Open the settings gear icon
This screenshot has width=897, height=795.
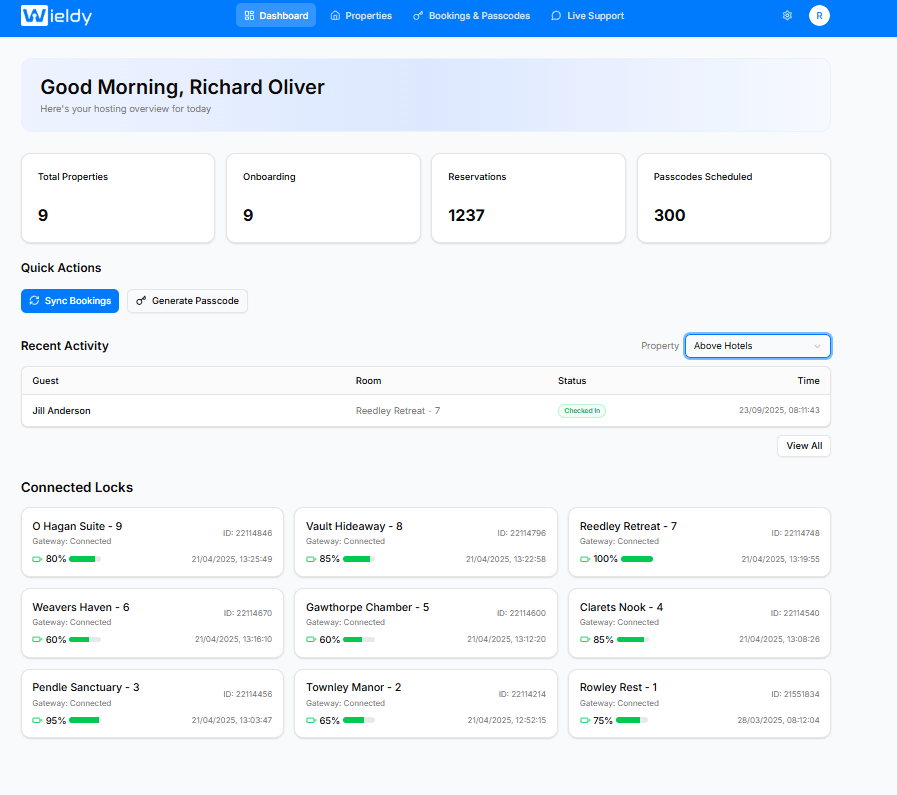click(x=787, y=16)
